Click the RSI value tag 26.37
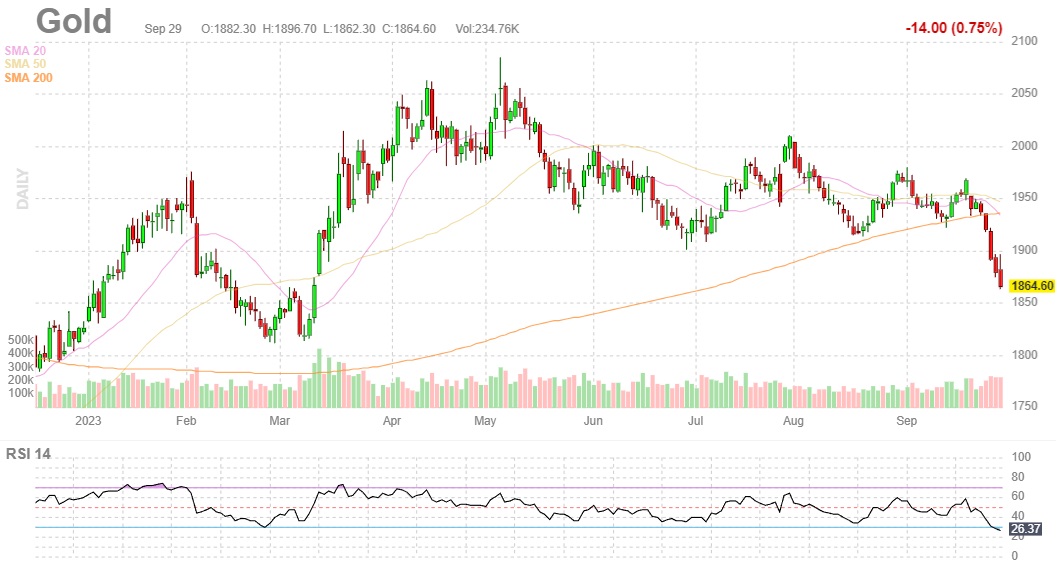Image resolution: width=1060 pixels, height=565 pixels. point(1026,529)
